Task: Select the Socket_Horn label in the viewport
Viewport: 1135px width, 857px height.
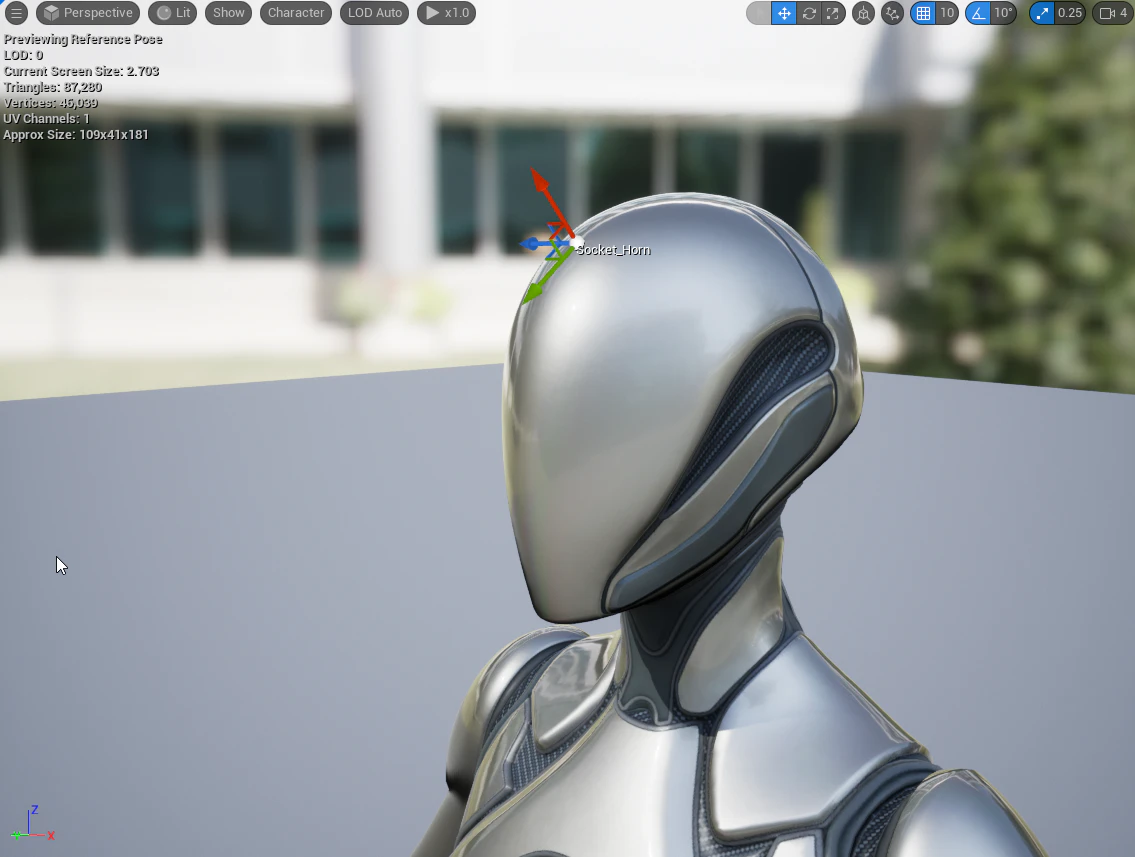Action: [x=614, y=250]
